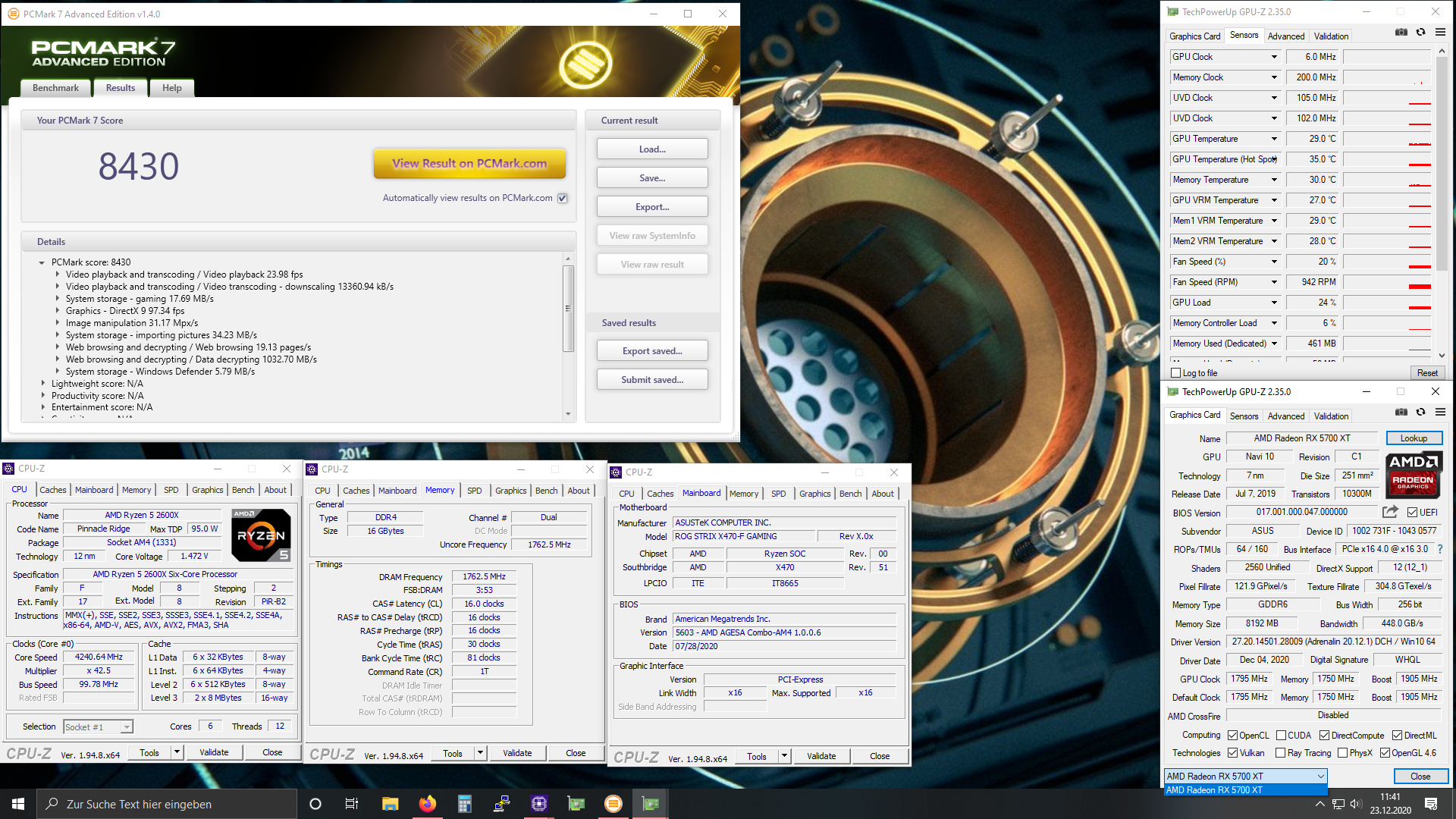Image resolution: width=1456 pixels, height=819 pixels.
Task: Click the Load... button in PCMark
Action: click(x=652, y=149)
